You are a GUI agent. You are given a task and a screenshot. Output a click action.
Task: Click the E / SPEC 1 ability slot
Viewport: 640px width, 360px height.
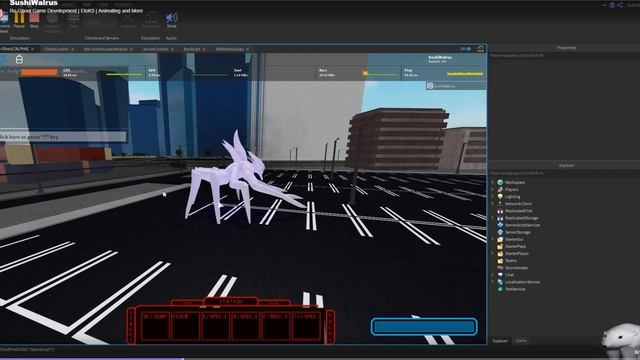tap(216, 325)
